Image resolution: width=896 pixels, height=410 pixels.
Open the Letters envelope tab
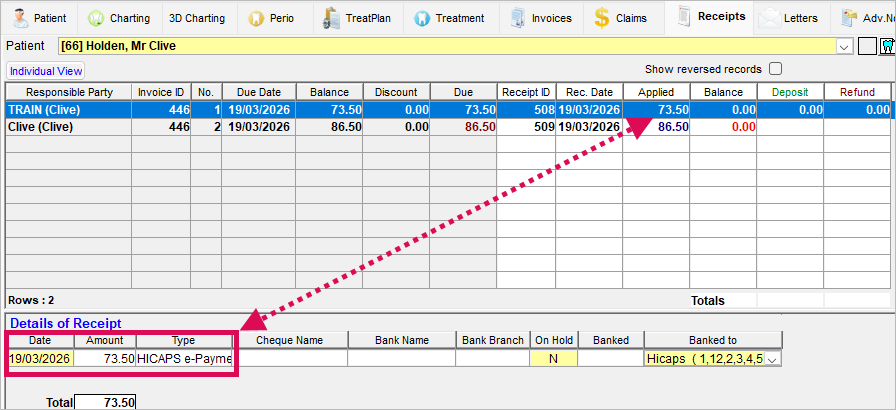pos(789,18)
